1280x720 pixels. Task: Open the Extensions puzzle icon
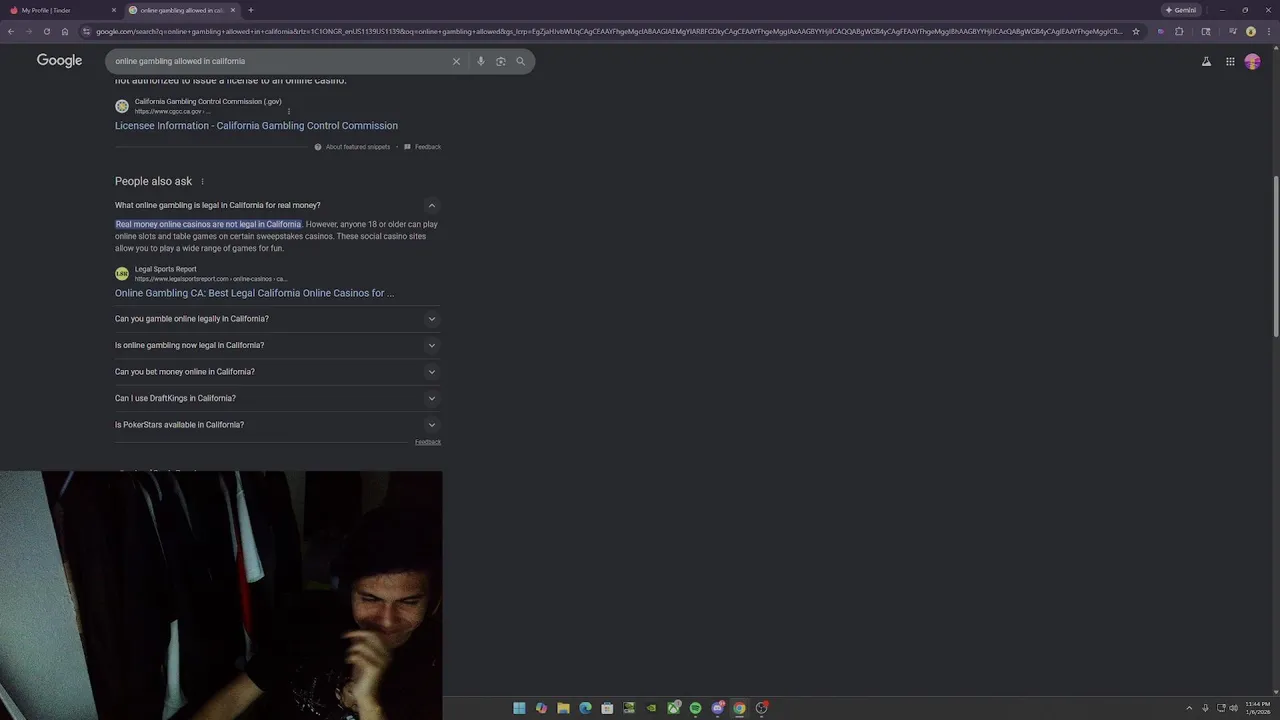[1179, 31]
